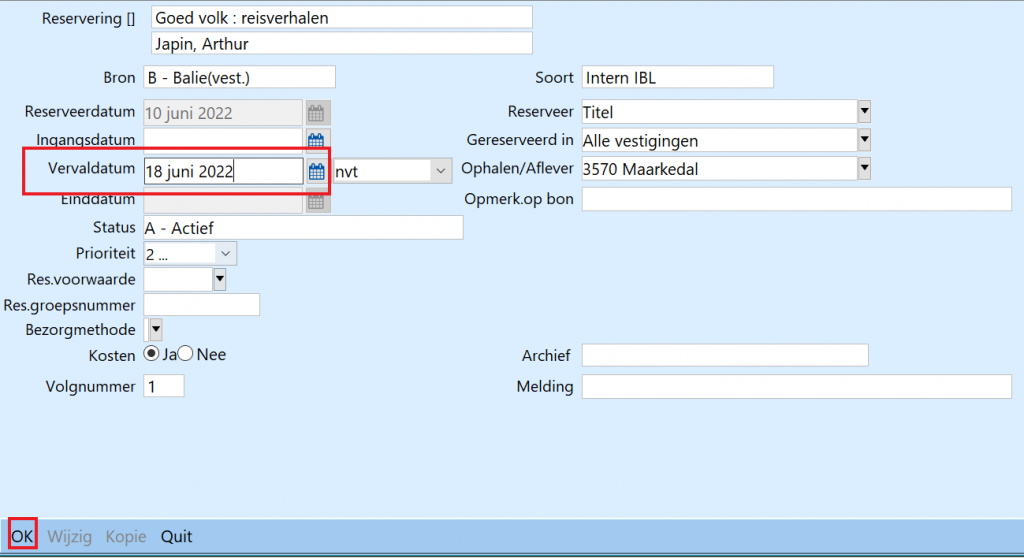Open calendar picker next to Ingangsdatum
The height and width of the screenshot is (558, 1024).
(x=317, y=140)
